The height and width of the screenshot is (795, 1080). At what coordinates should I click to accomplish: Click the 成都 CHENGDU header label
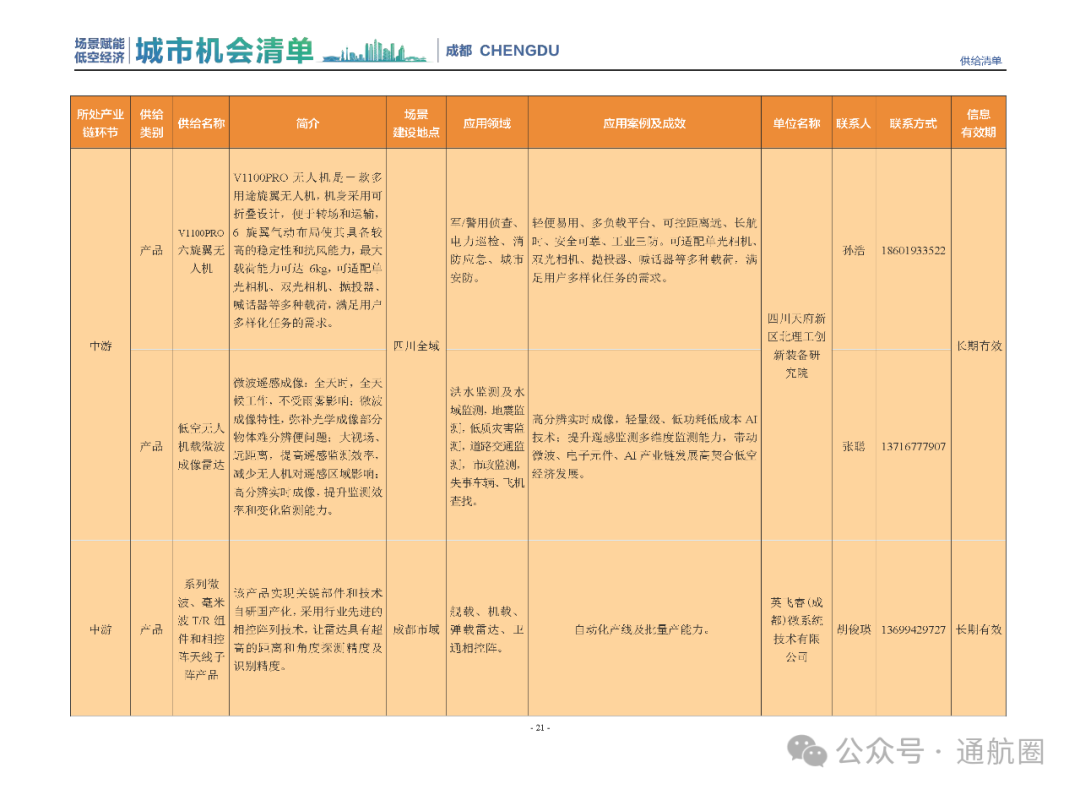pos(502,51)
